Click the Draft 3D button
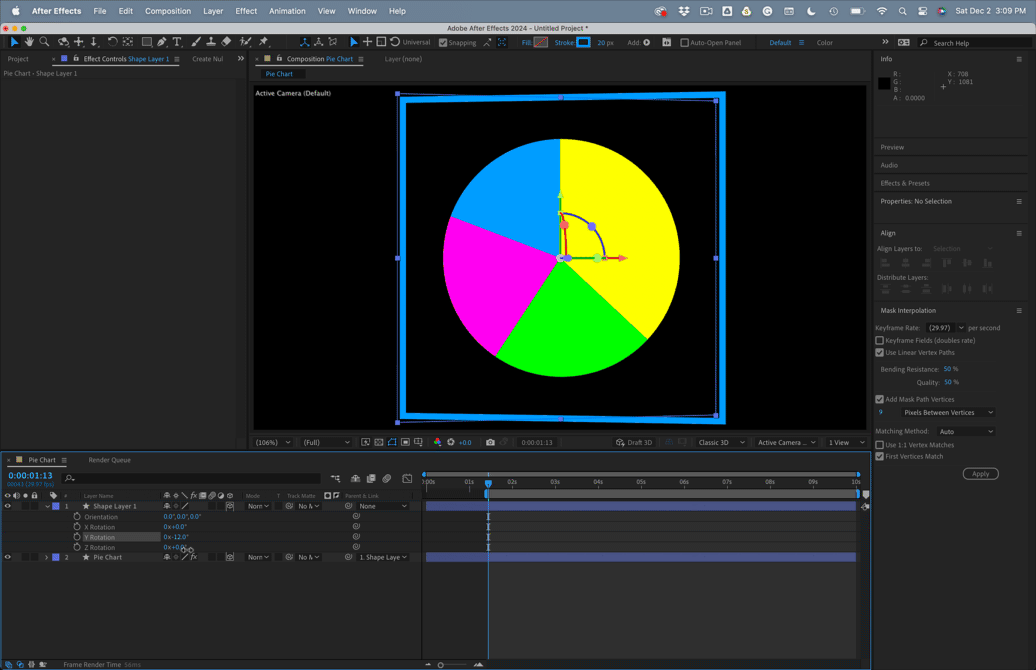 (634, 443)
